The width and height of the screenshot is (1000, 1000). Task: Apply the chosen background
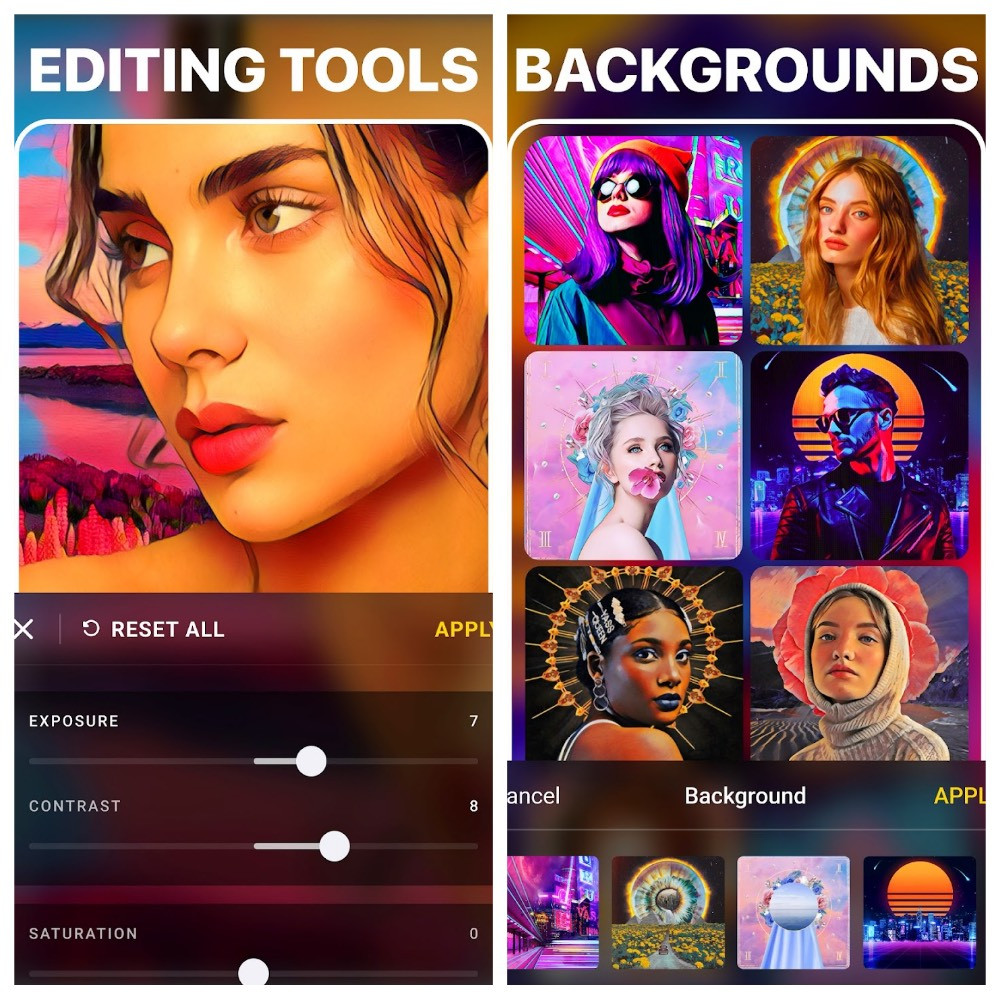coord(960,796)
